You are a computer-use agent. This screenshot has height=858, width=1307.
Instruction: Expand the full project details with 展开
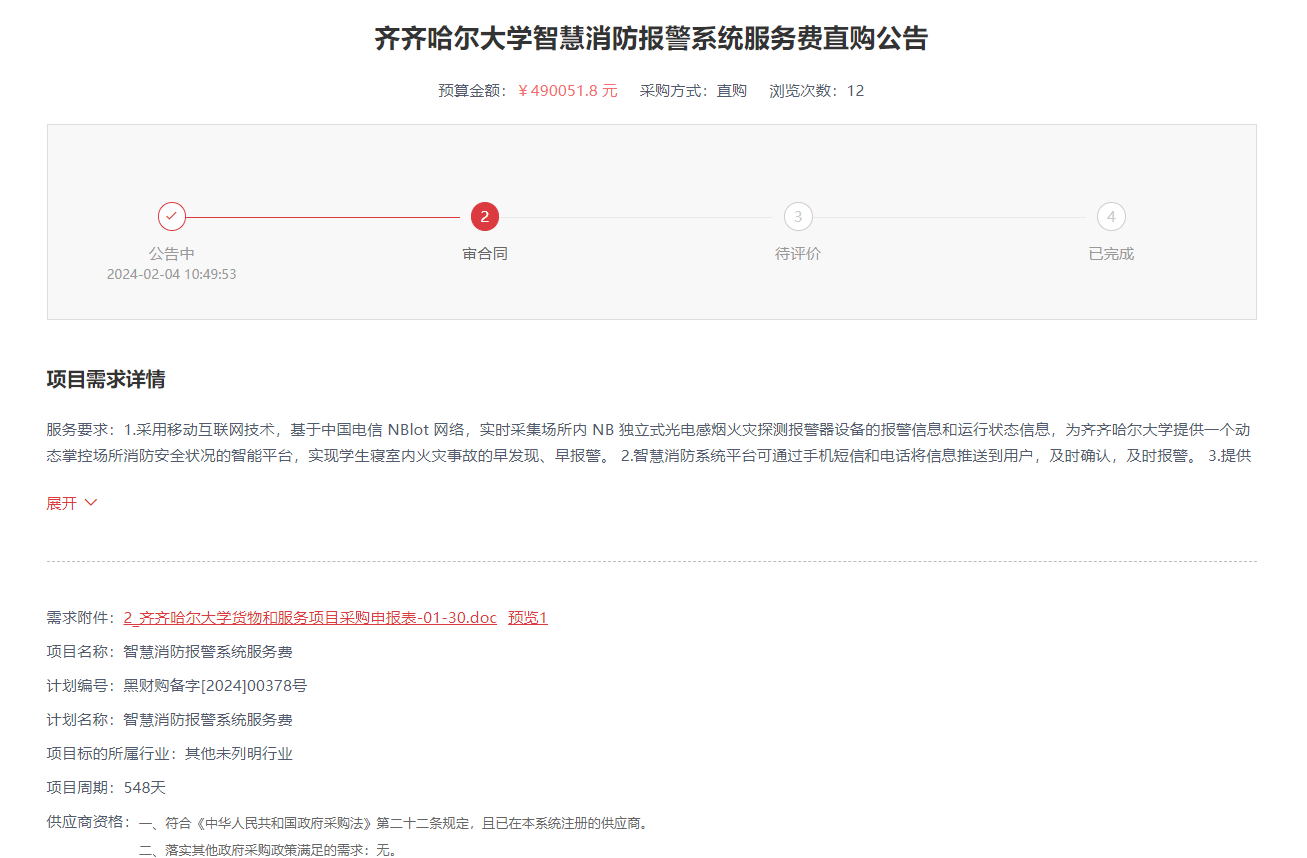tap(71, 503)
